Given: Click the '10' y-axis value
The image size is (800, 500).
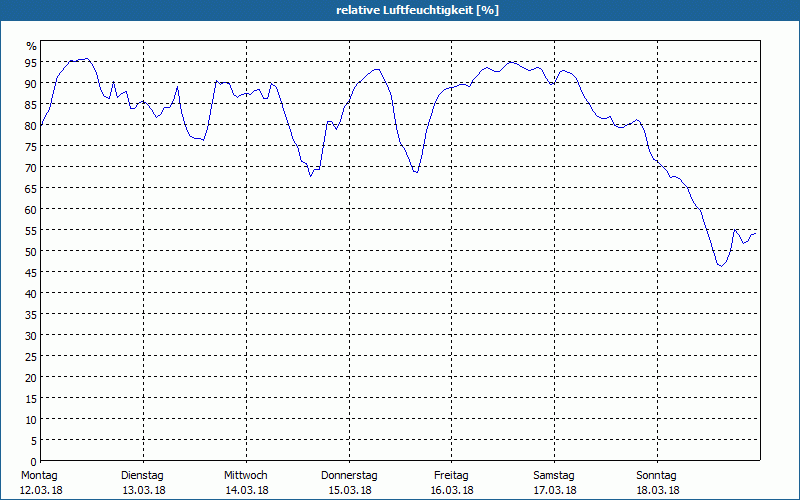Looking at the screenshot, I should [31, 420].
